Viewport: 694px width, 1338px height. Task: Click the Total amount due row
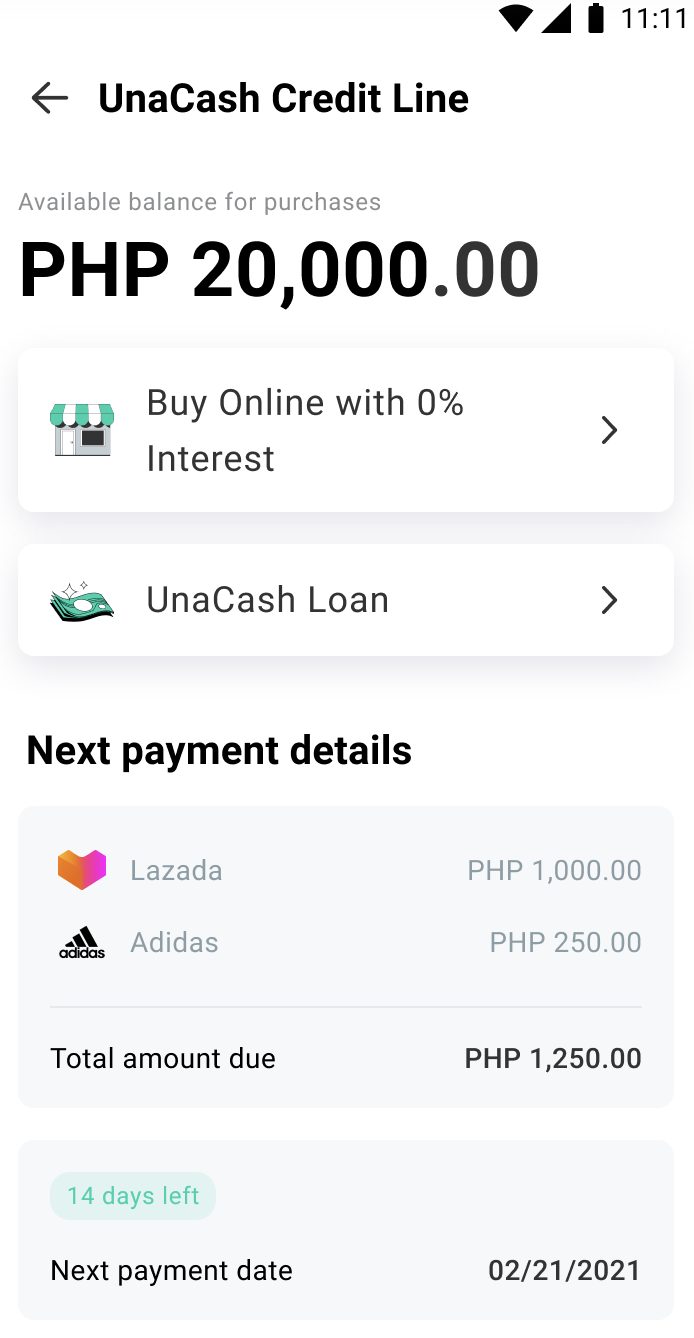tap(345, 1058)
